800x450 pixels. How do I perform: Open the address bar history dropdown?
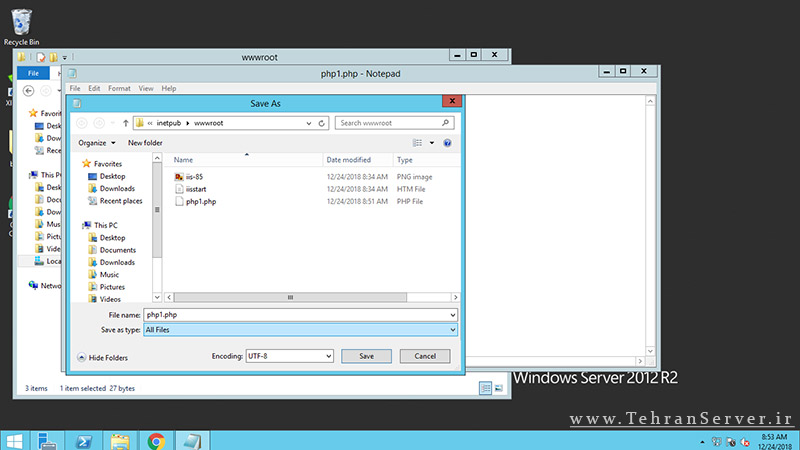[308, 123]
